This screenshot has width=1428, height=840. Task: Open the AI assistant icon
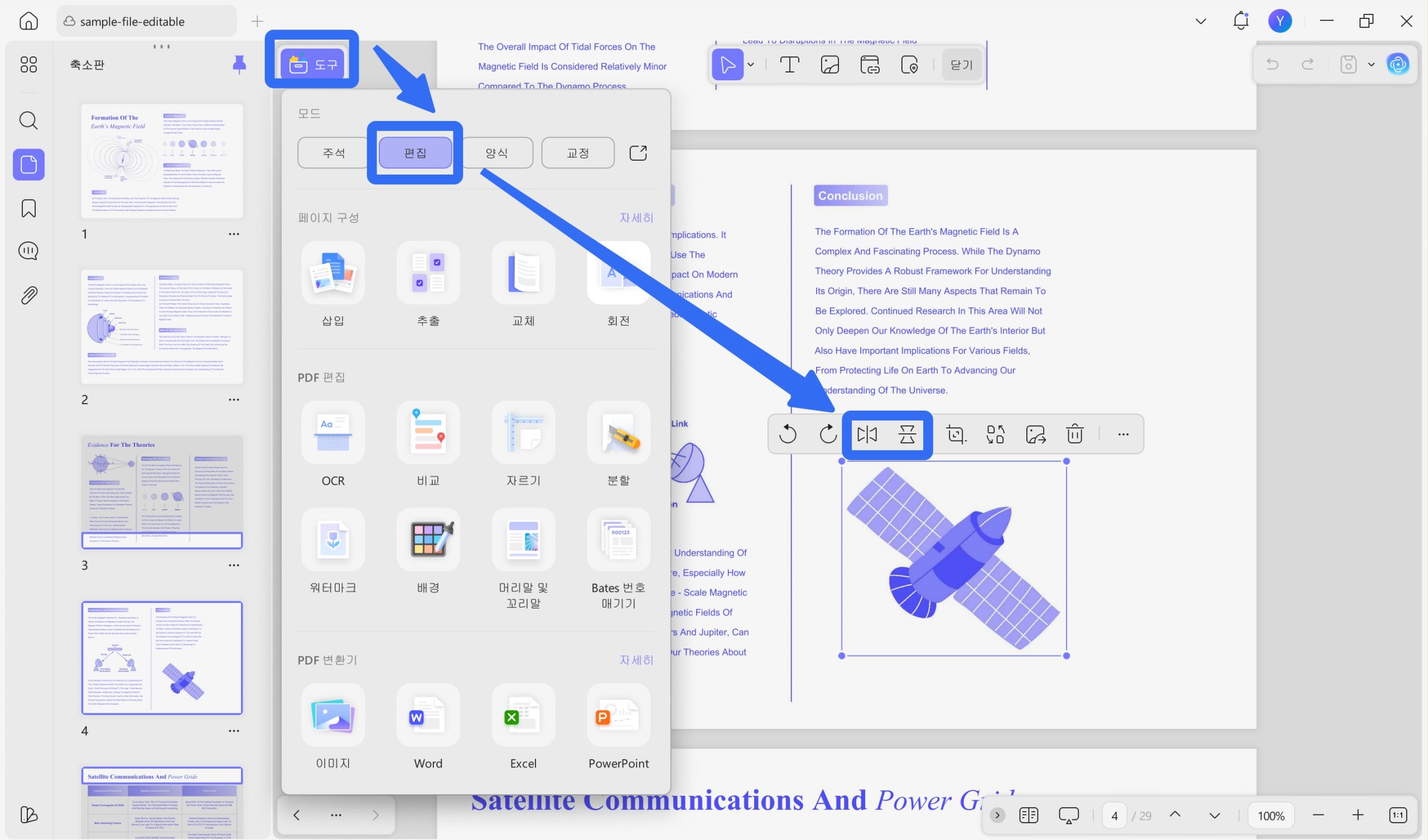coord(1398,64)
